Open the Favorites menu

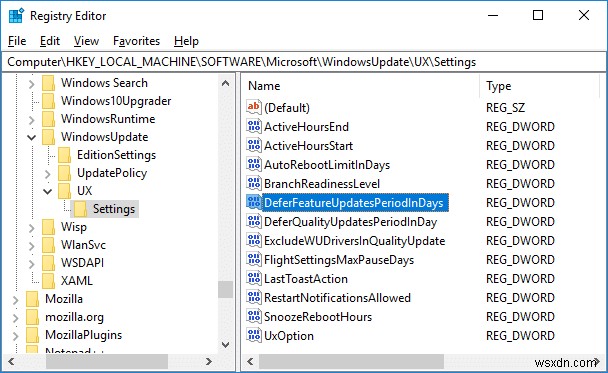click(x=136, y=41)
